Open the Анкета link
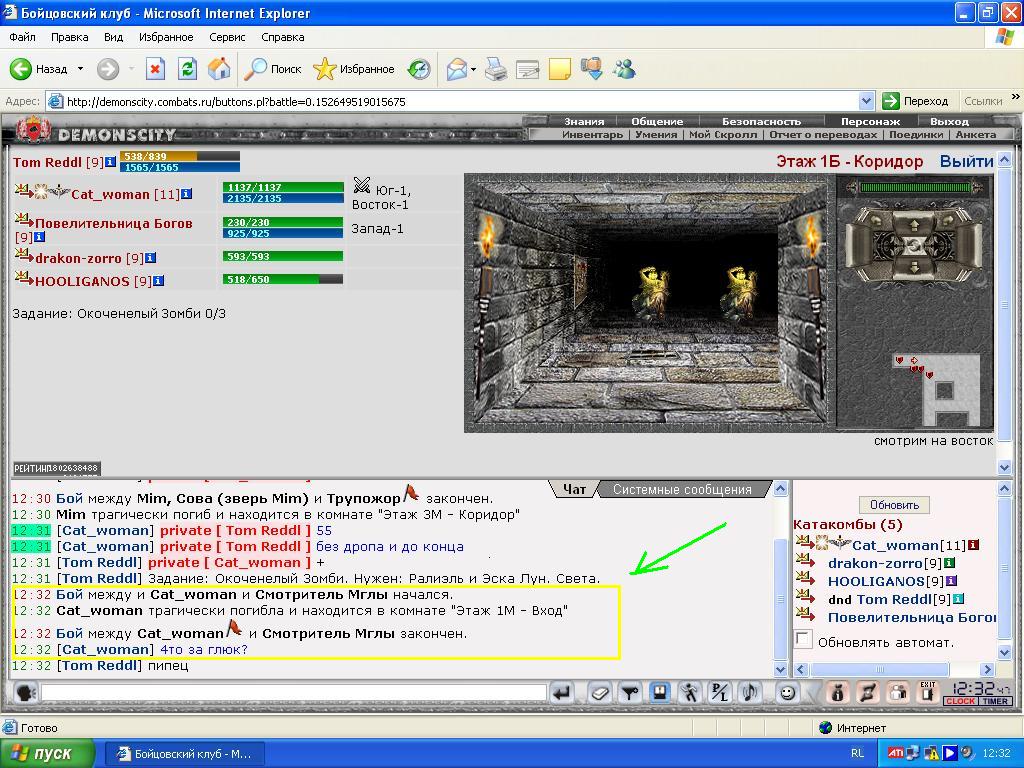Image resolution: width=1024 pixels, height=768 pixels. [976, 135]
